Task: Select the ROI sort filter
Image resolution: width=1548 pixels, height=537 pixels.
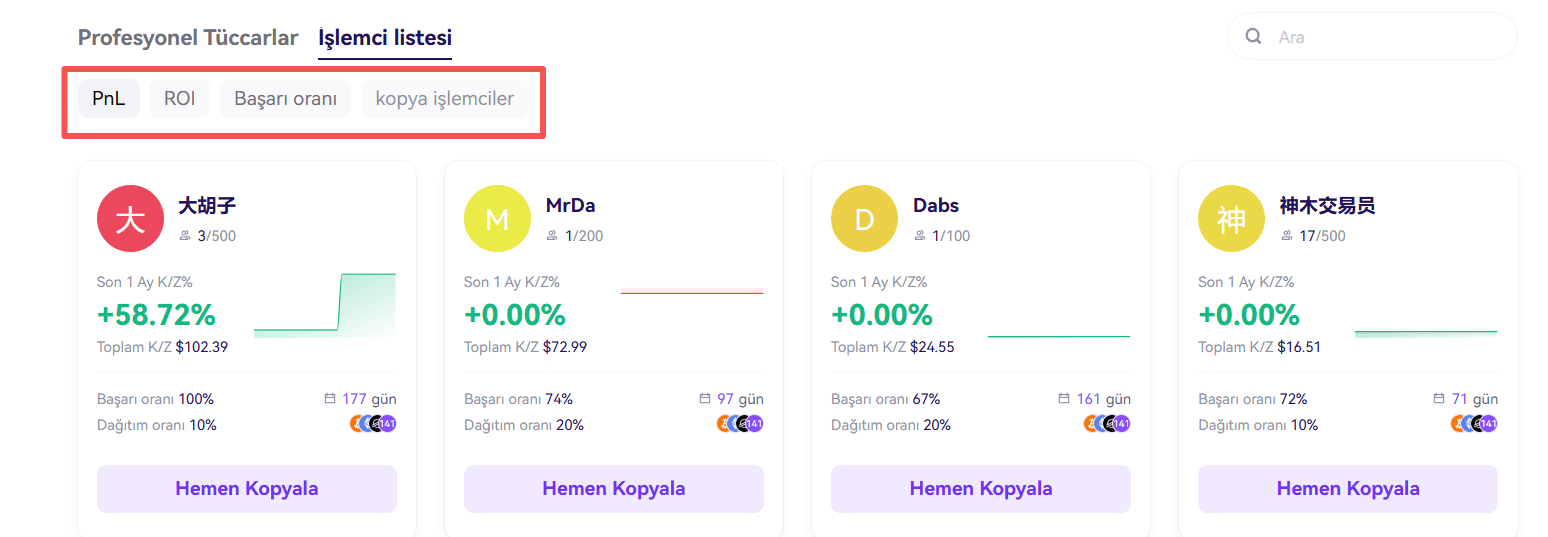Action: [x=179, y=99]
